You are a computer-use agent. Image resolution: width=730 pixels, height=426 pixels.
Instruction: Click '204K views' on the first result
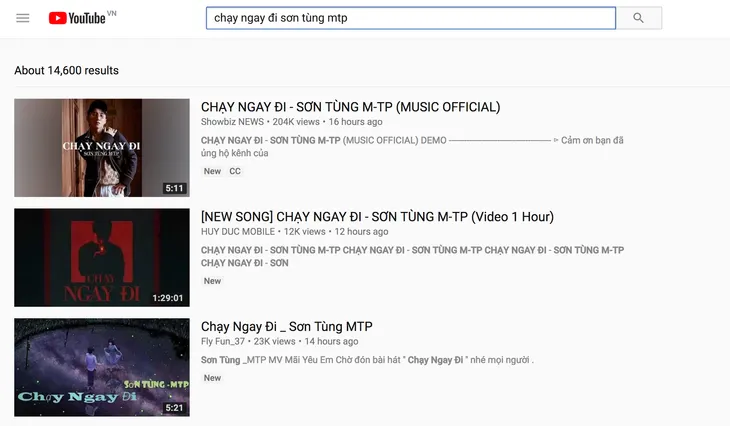point(296,122)
